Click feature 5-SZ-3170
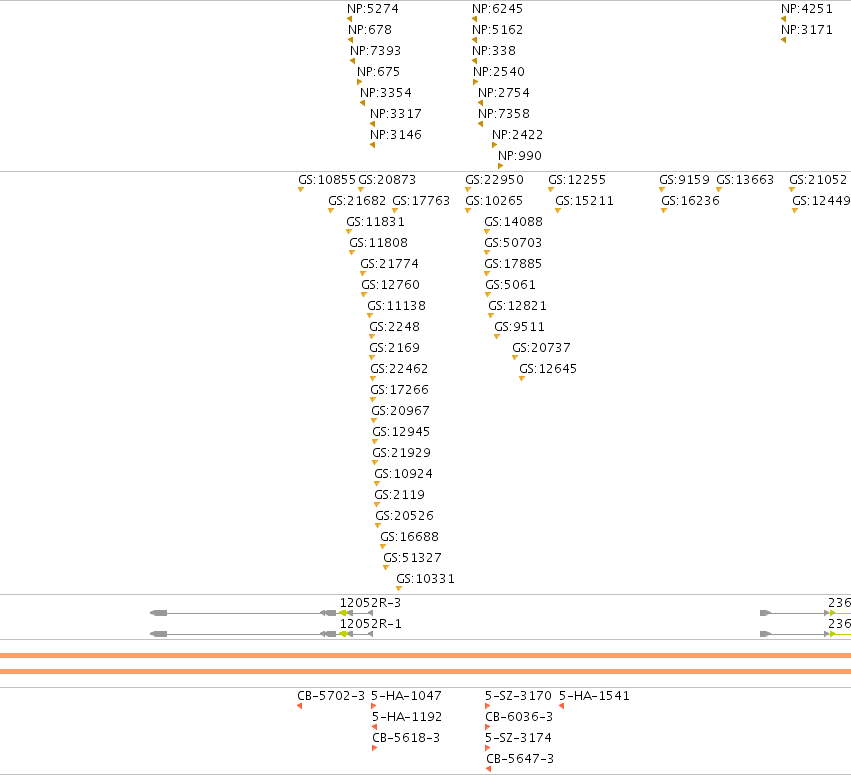This screenshot has width=851, height=775. (518, 696)
